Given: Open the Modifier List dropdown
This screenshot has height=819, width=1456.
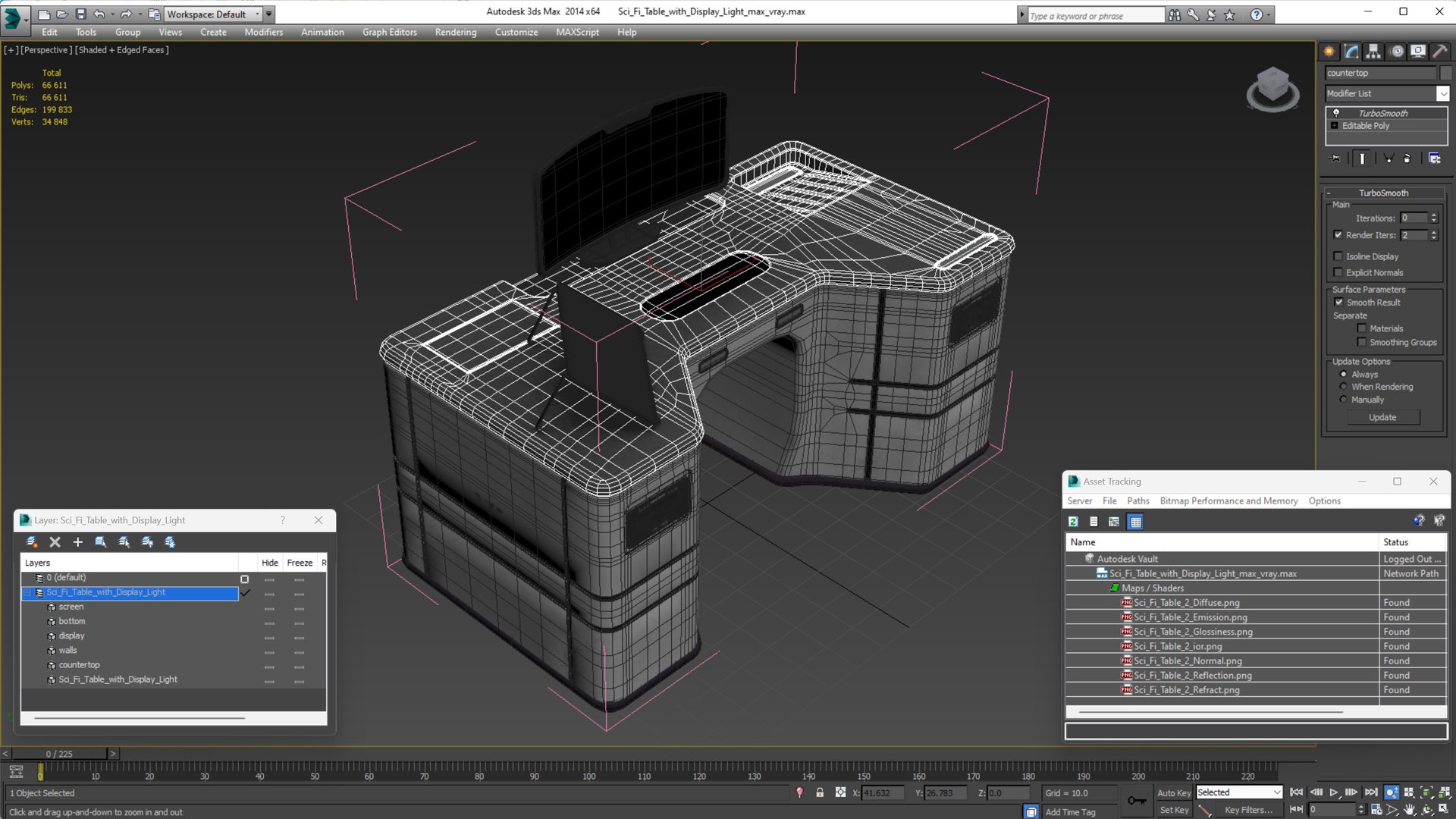Looking at the screenshot, I should 1442,93.
